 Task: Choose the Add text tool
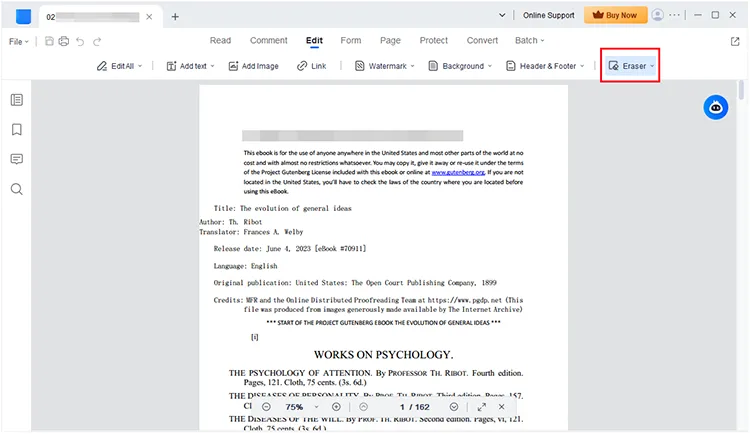[x=187, y=66]
